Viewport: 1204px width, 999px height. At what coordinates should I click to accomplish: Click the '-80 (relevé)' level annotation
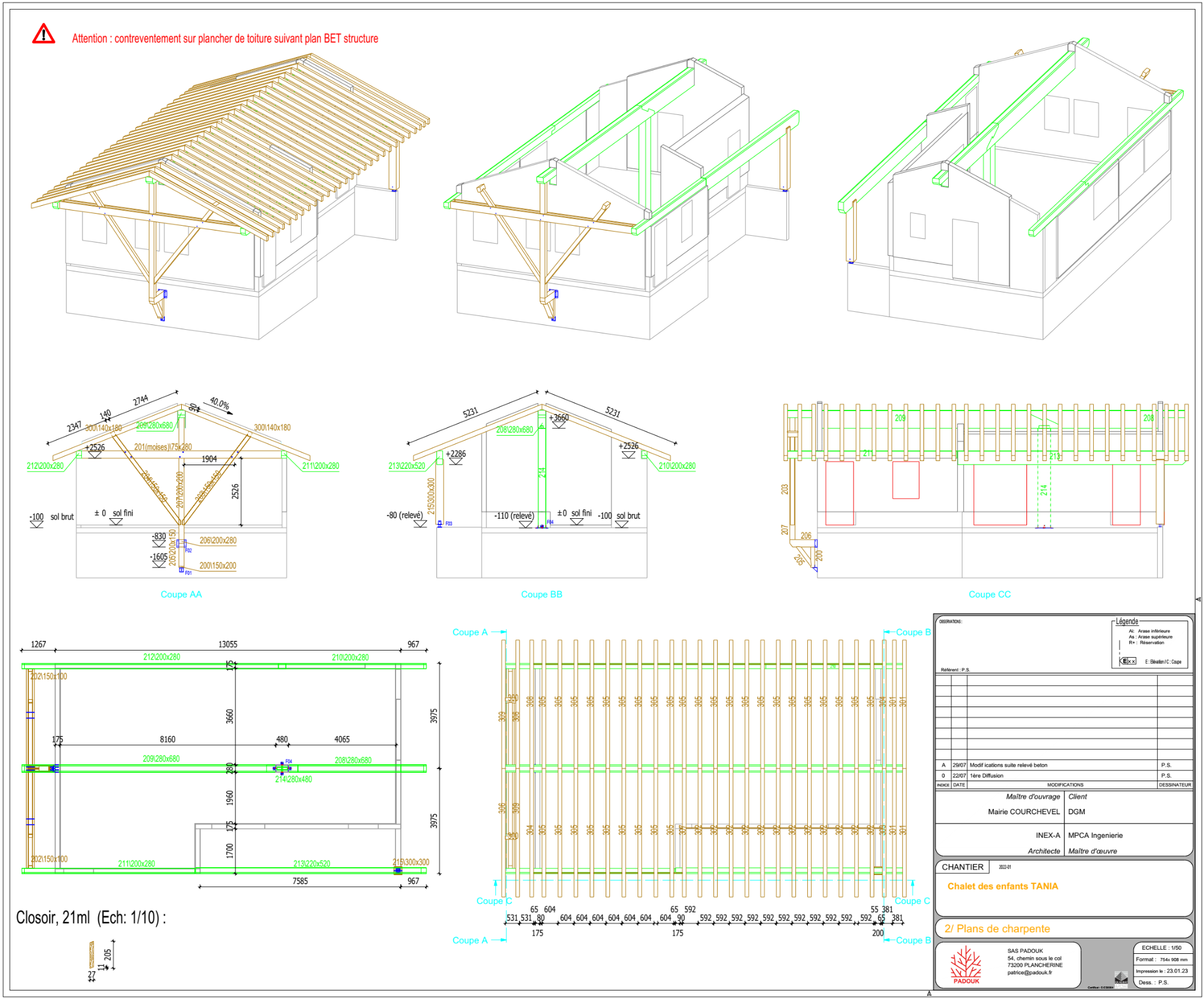pos(405,516)
